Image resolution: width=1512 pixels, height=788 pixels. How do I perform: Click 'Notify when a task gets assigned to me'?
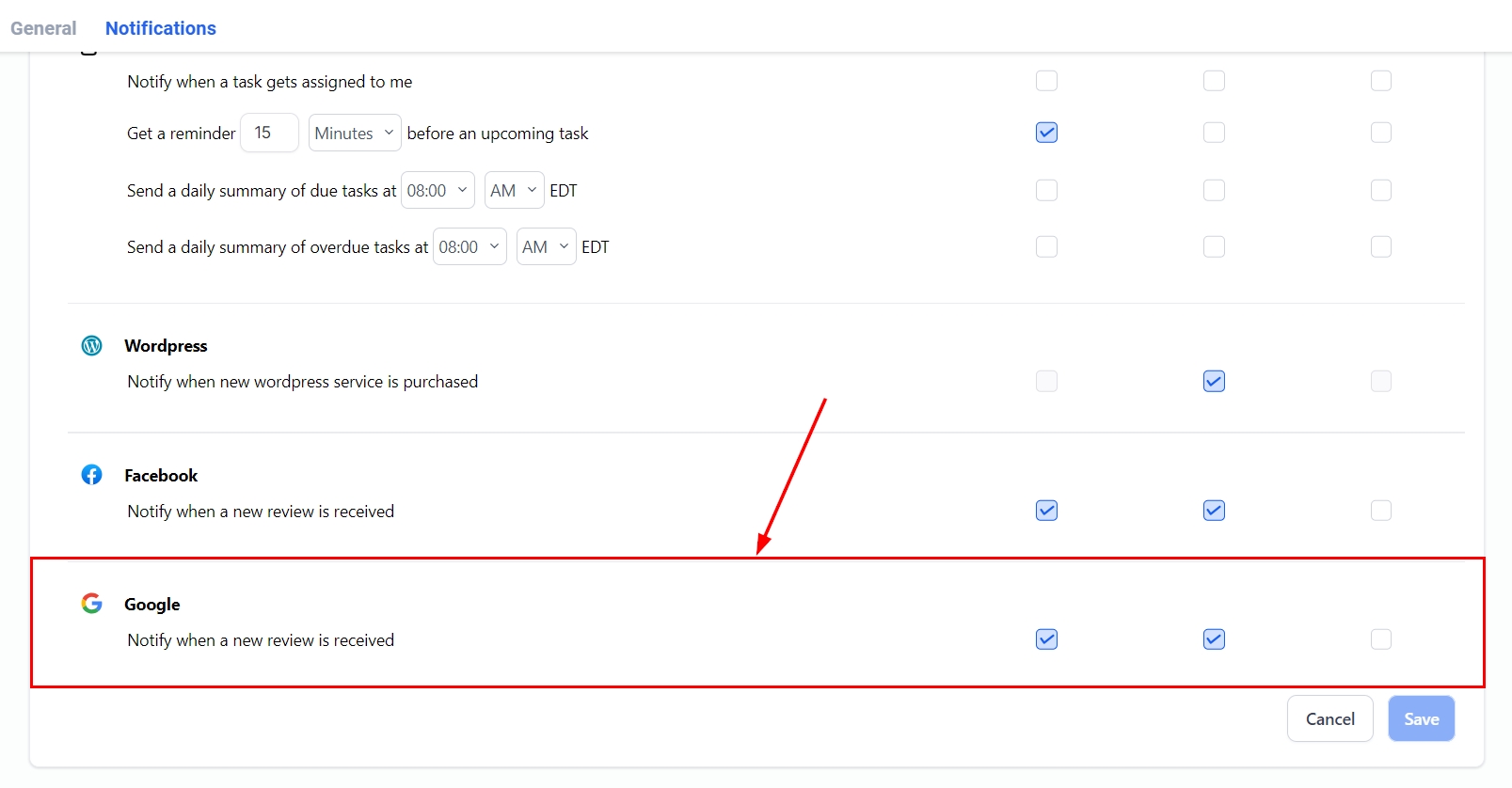tap(270, 82)
